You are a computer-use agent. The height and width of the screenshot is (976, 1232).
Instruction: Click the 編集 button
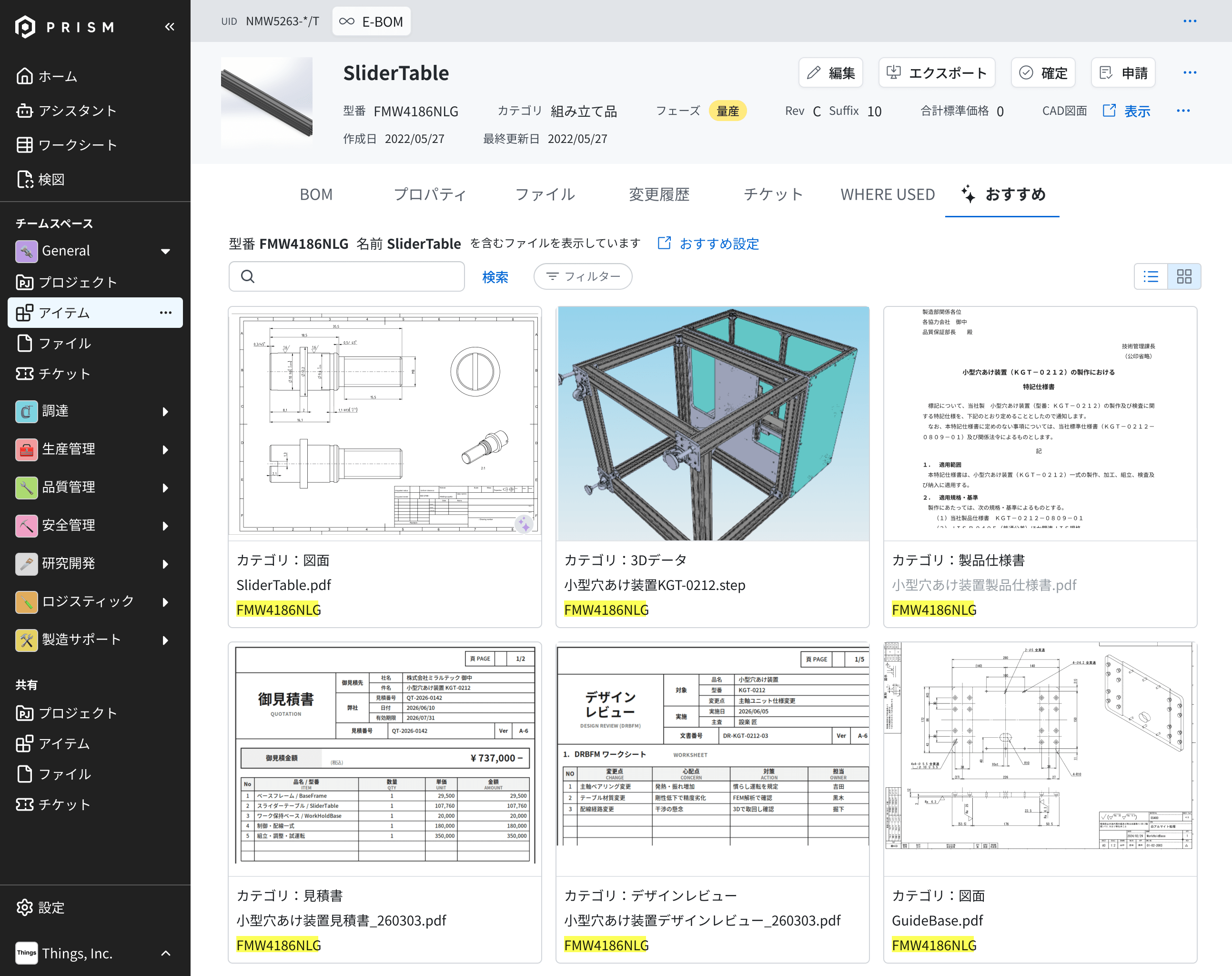click(830, 72)
